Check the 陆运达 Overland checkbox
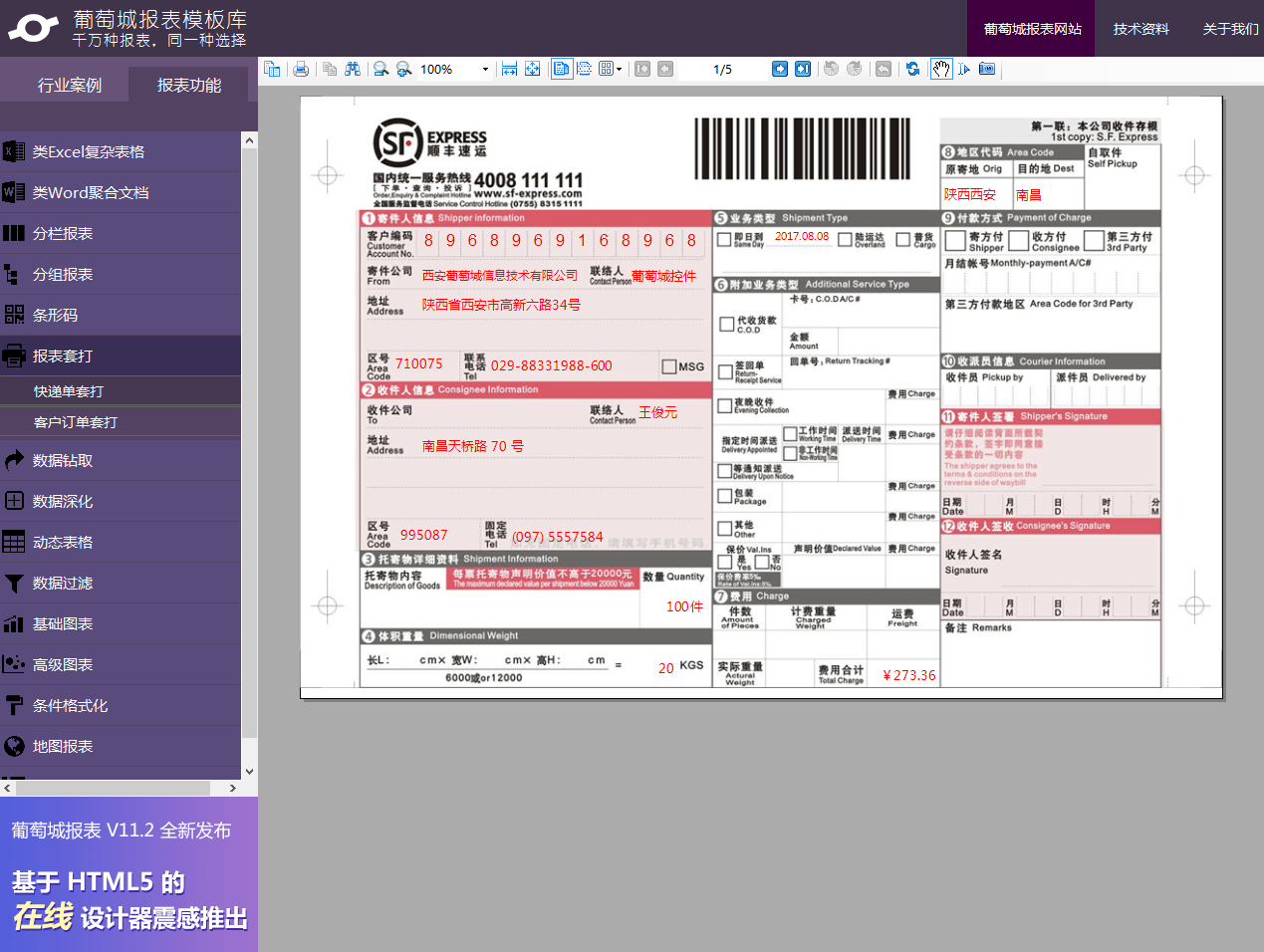Screen dimensions: 1264x952 (845, 239)
